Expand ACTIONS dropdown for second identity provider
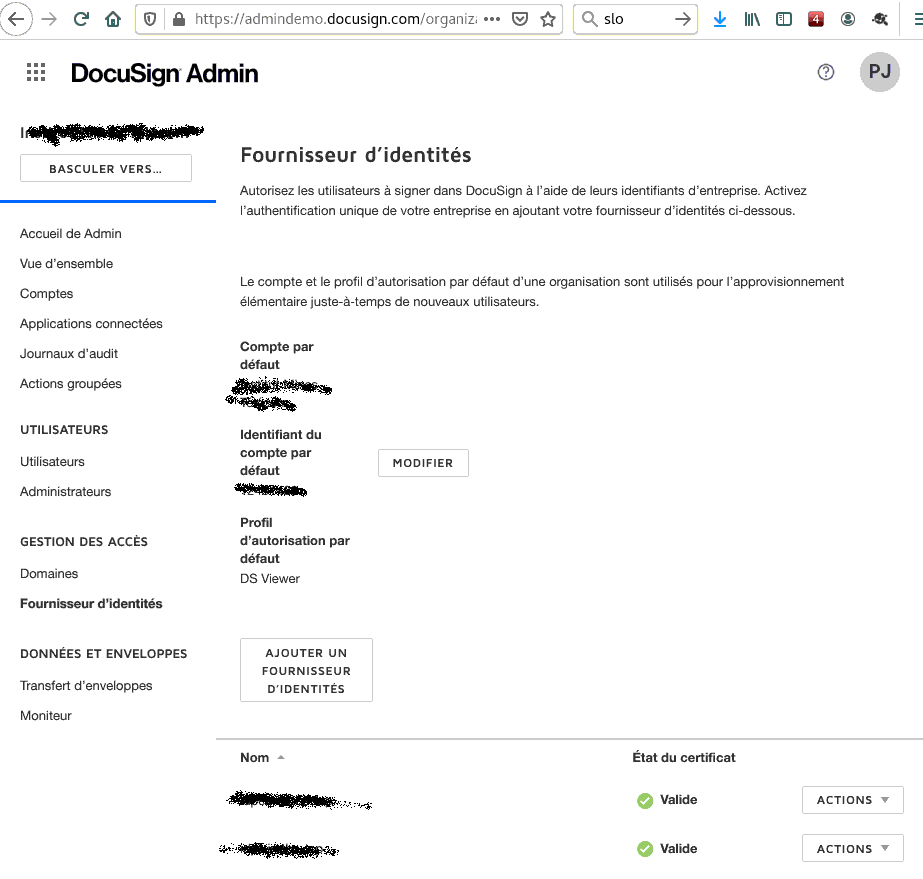This screenshot has height=879, width=923. (852, 849)
